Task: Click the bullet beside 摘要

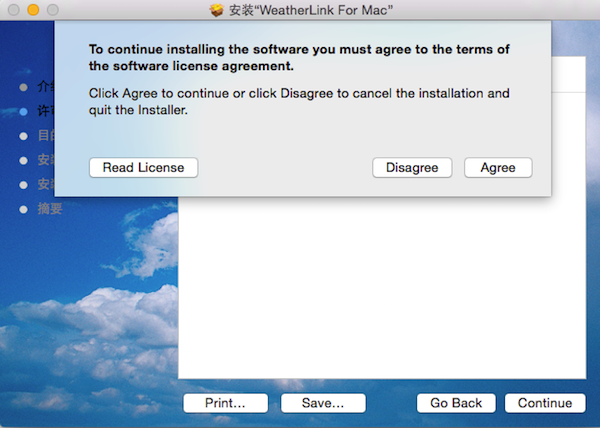Action: [x=23, y=209]
